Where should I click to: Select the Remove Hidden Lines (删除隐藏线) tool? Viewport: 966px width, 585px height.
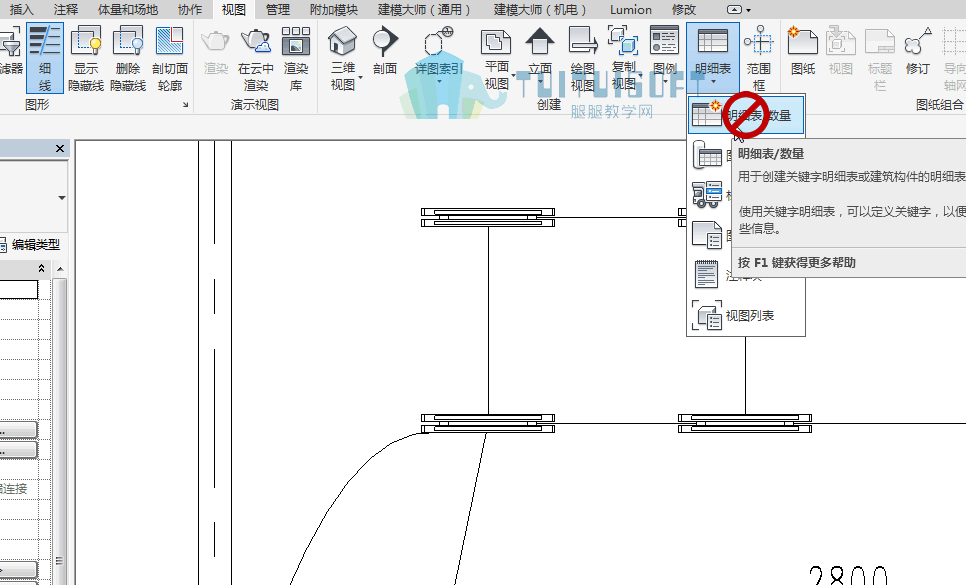pyautogui.click(x=128, y=58)
